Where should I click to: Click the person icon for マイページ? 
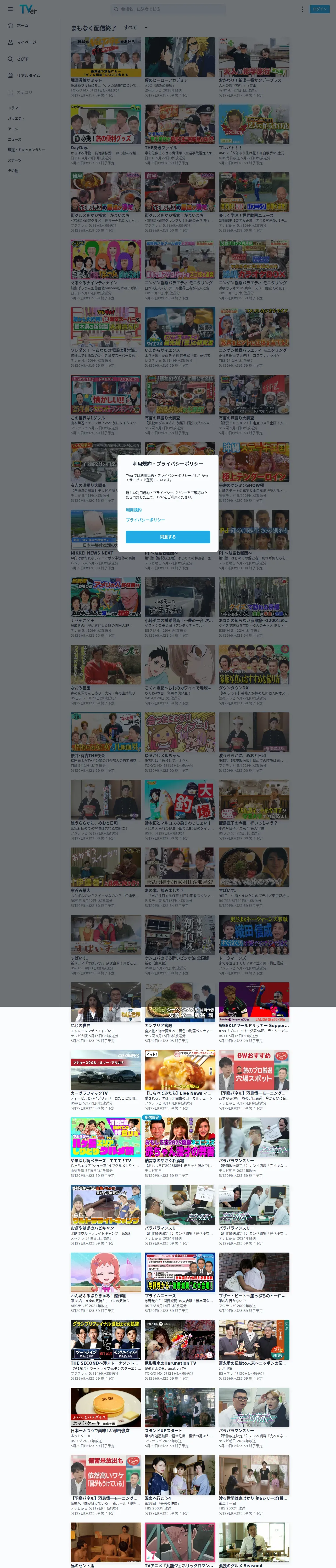click(10, 42)
